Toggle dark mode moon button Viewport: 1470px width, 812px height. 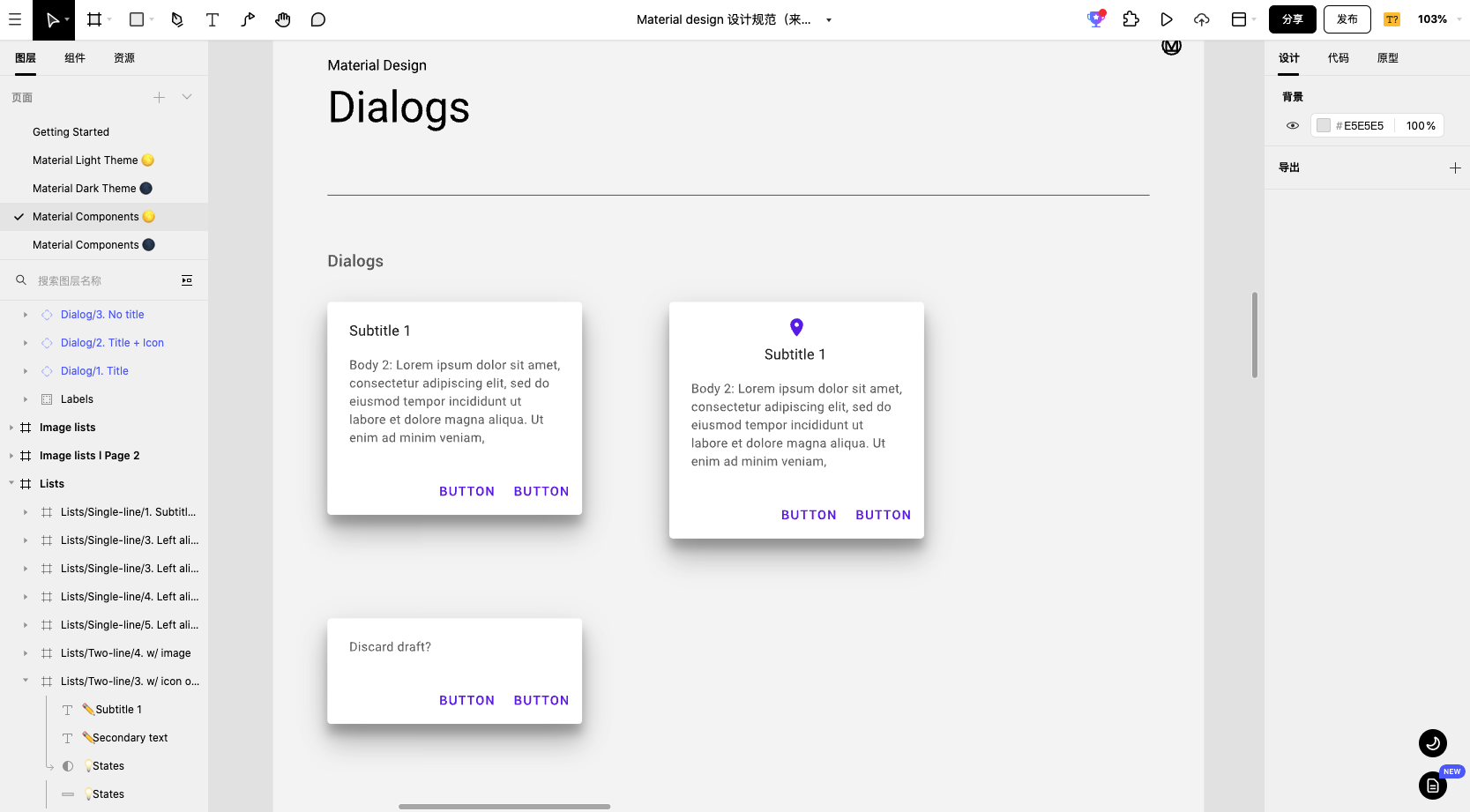pos(1433,743)
